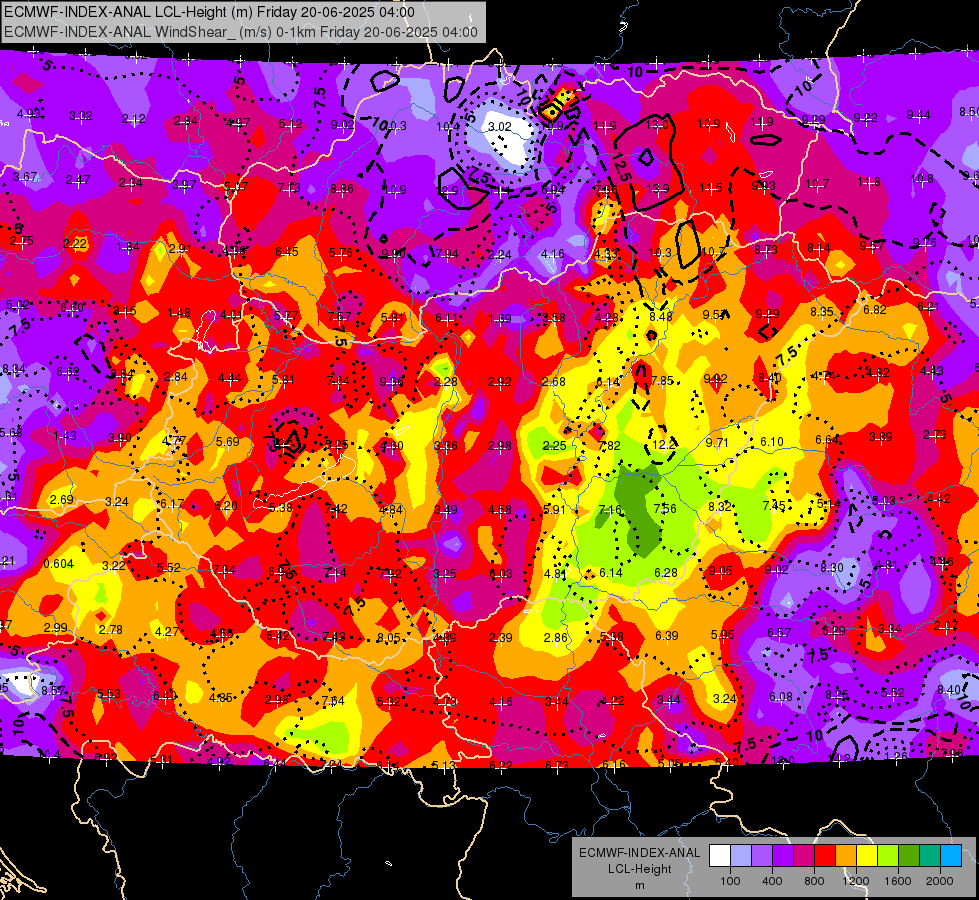Viewport: 979px width, 900px height.
Task: Click the white swatch in the legend
Action: (720, 856)
